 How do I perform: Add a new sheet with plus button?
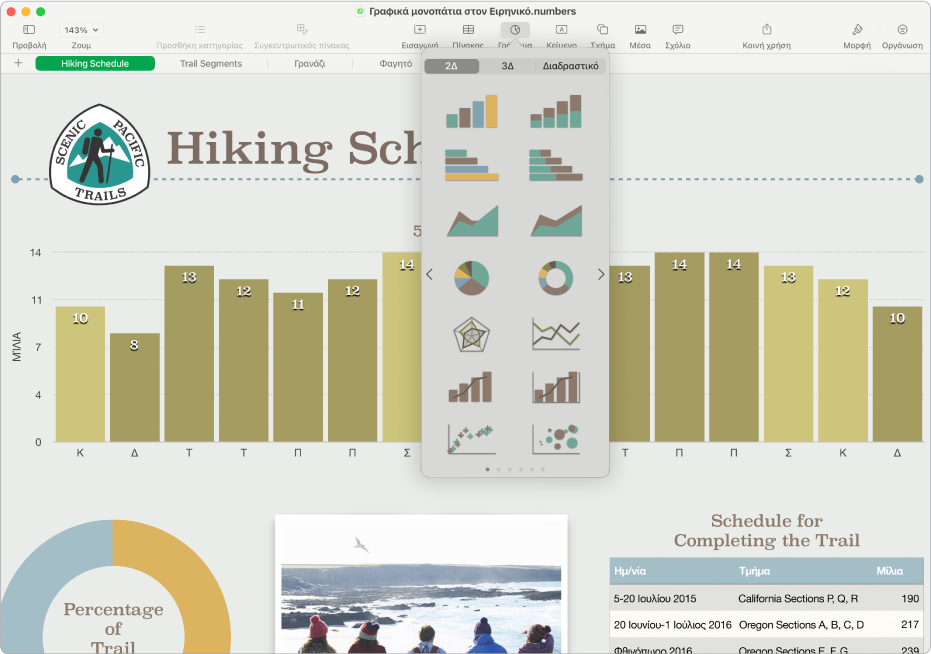pyautogui.click(x=18, y=64)
